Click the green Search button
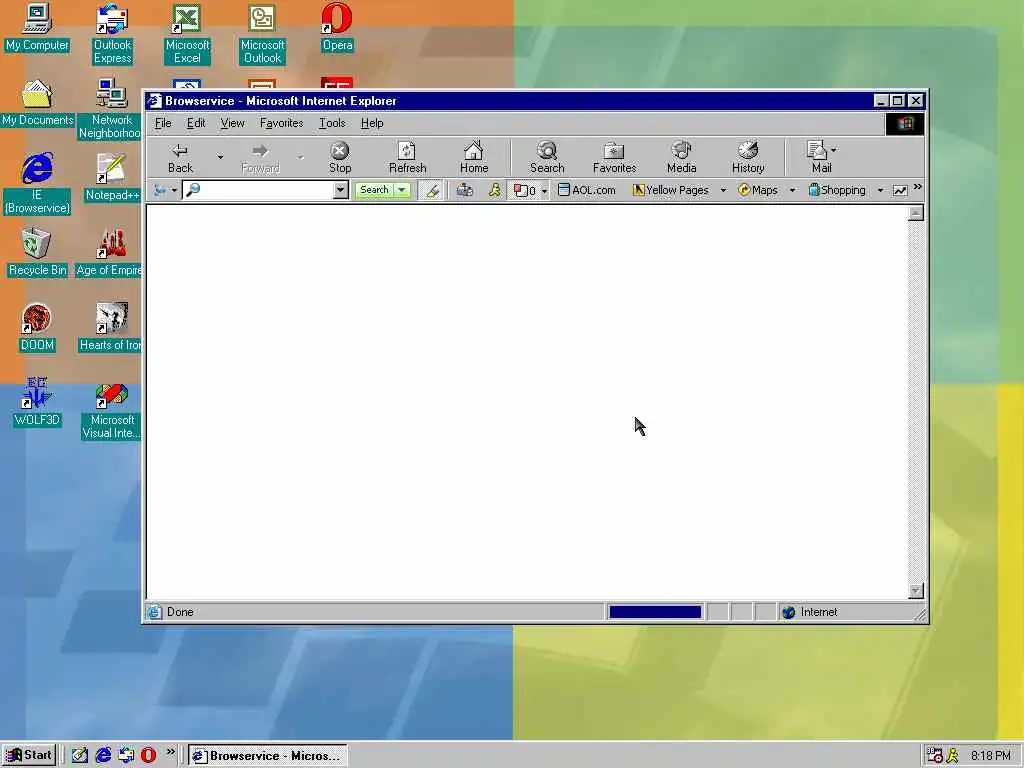The width and height of the screenshot is (1024, 768). (x=374, y=190)
